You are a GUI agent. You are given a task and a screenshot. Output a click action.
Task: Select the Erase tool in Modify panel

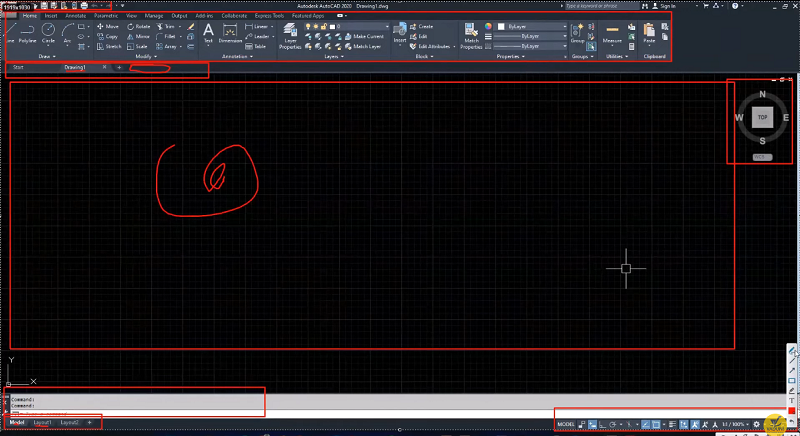coord(191,27)
